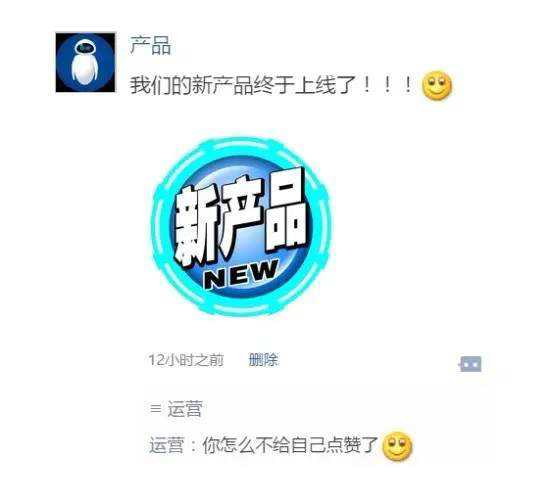Screen dimensions: 550x503
Task: Tap the robot avatar of 产品
Action: pyautogui.click(x=85, y=62)
